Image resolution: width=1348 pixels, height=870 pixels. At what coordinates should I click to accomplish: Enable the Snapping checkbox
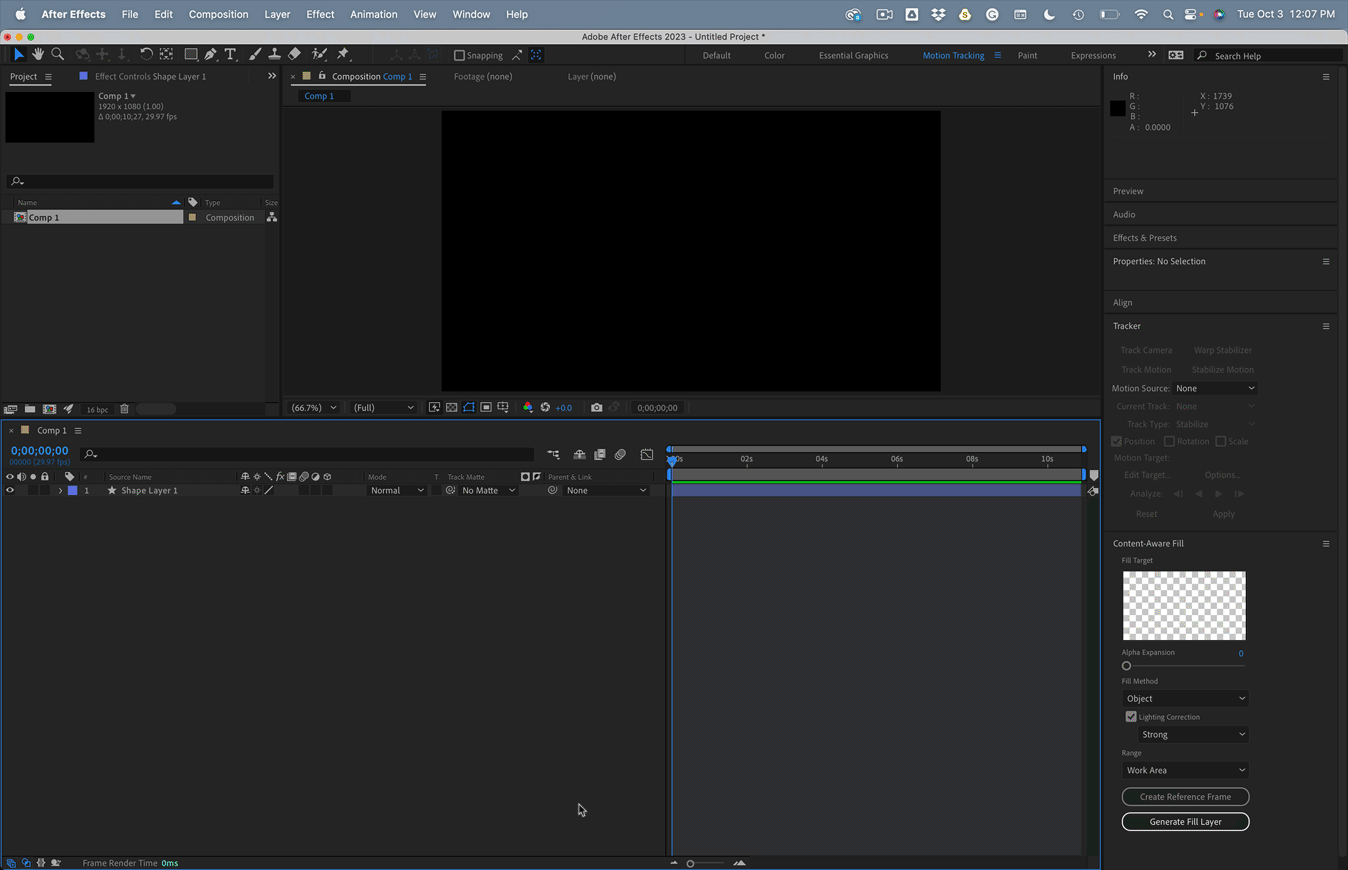click(460, 56)
